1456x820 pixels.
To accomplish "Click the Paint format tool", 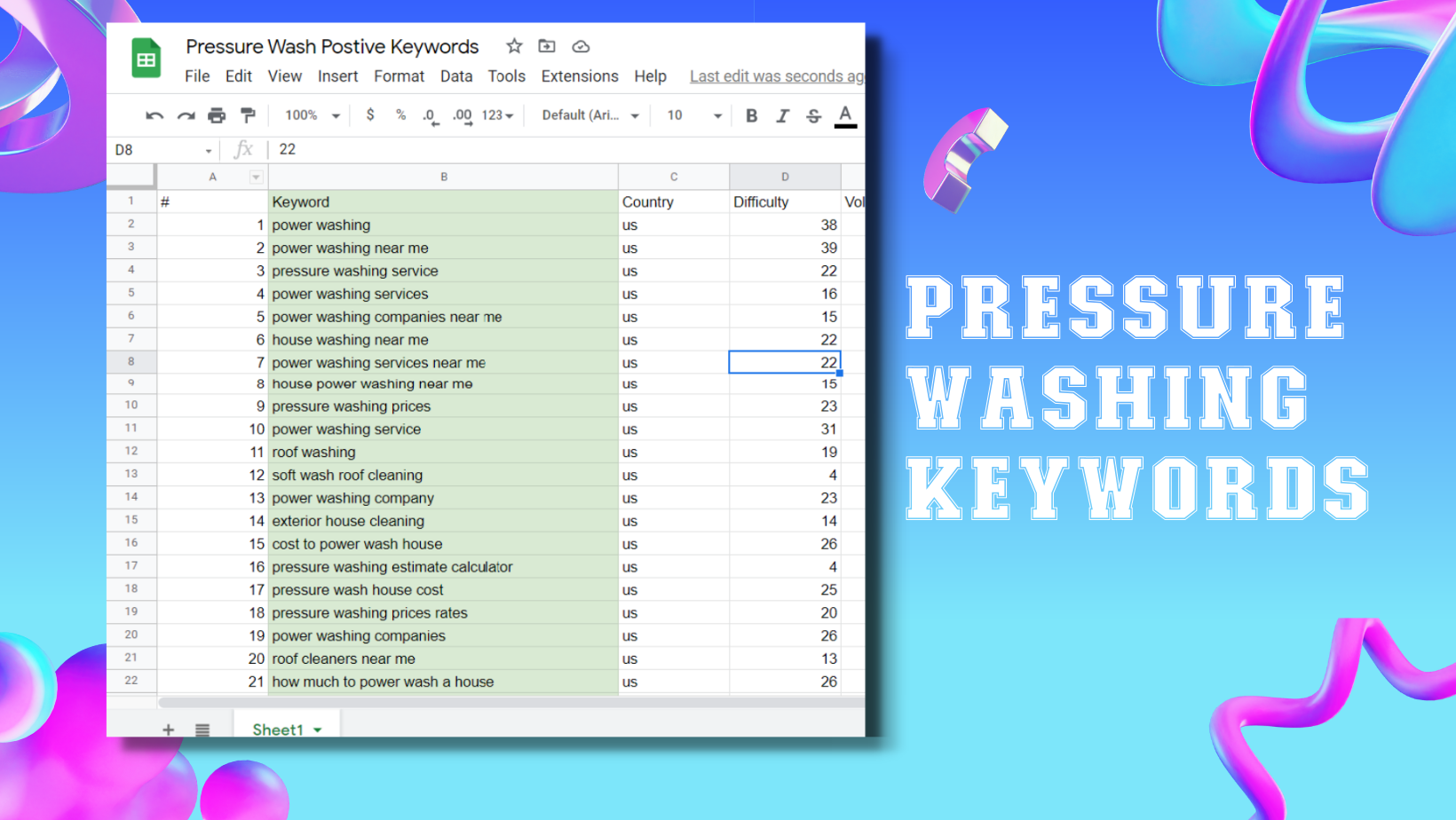I will (x=249, y=115).
